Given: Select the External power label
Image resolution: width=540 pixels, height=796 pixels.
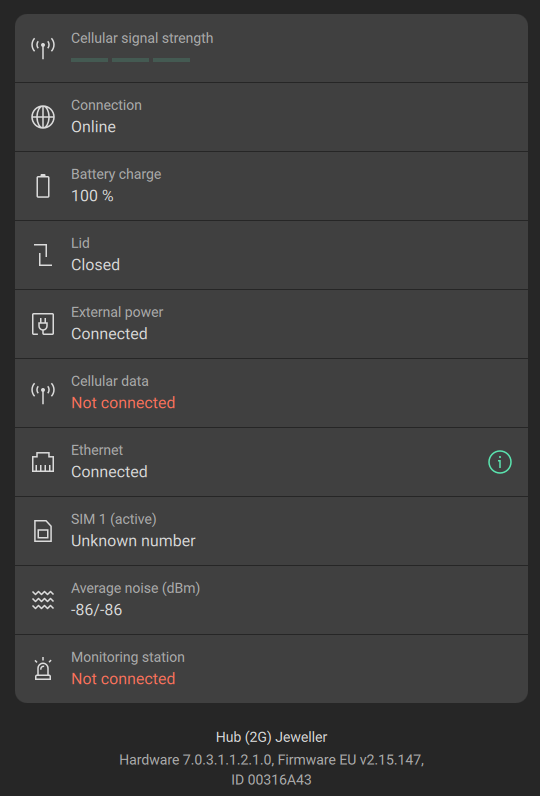Looking at the screenshot, I should [x=117, y=312].
